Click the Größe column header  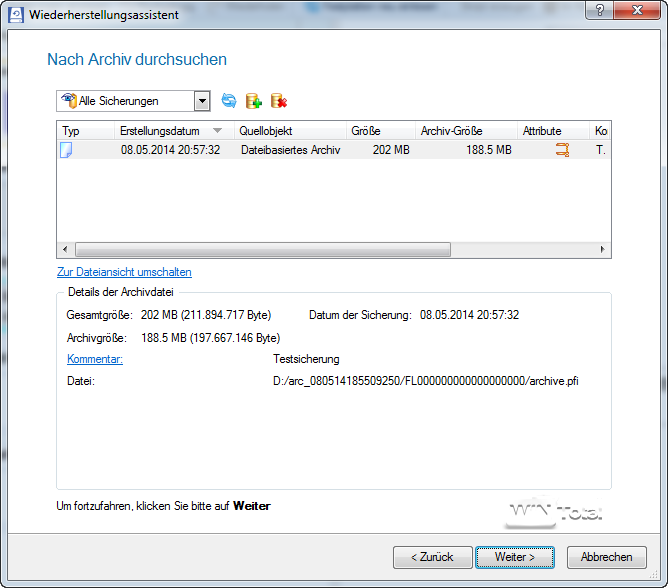pos(381,131)
